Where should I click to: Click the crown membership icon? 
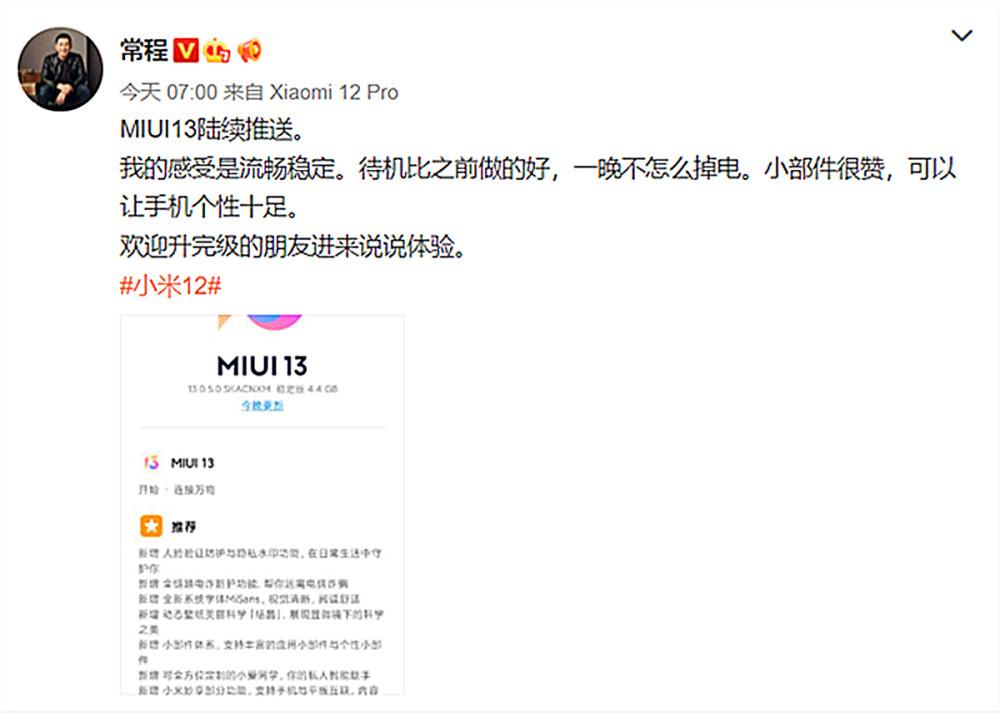tap(217, 50)
